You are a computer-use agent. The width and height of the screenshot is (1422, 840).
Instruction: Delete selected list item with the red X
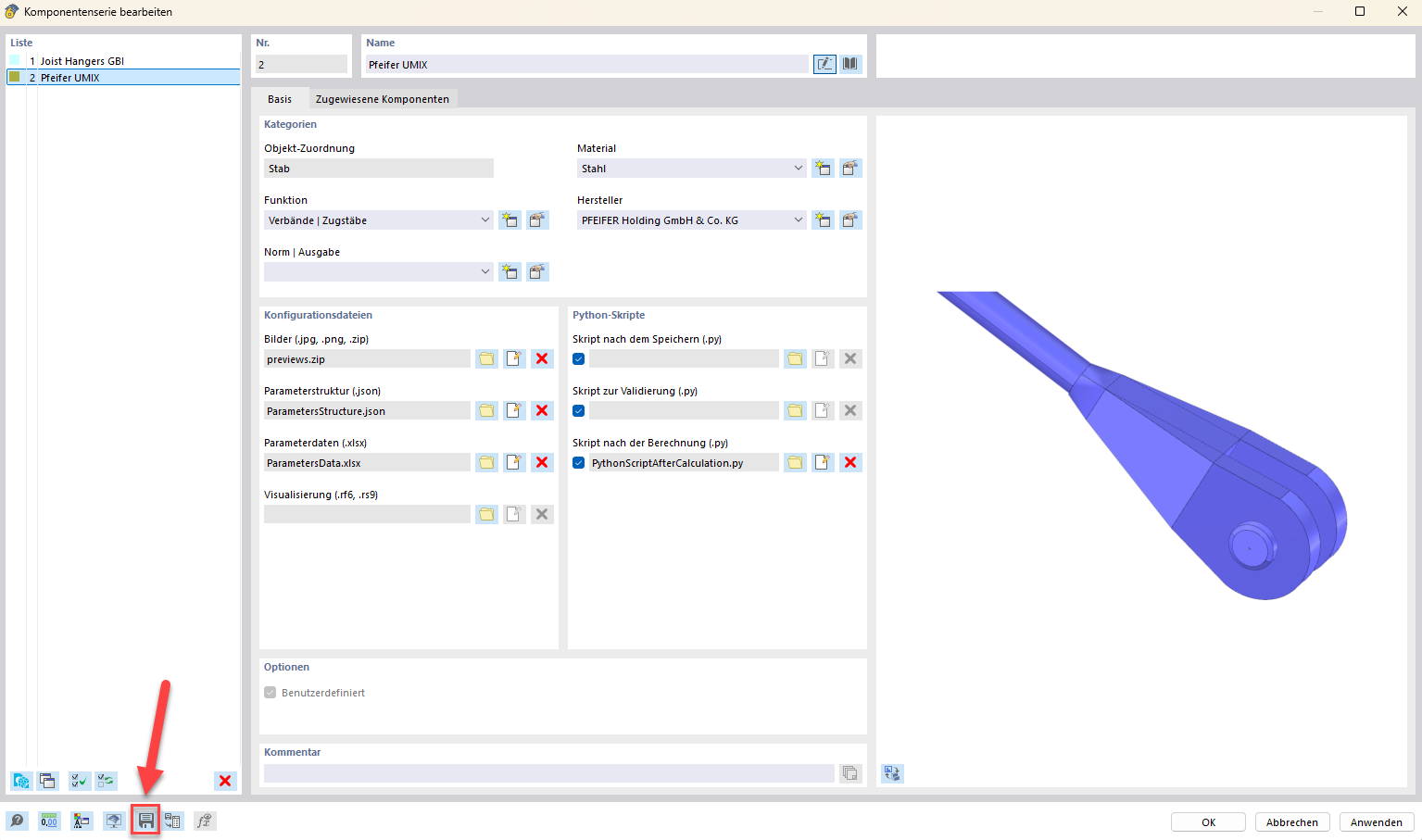tap(225, 781)
